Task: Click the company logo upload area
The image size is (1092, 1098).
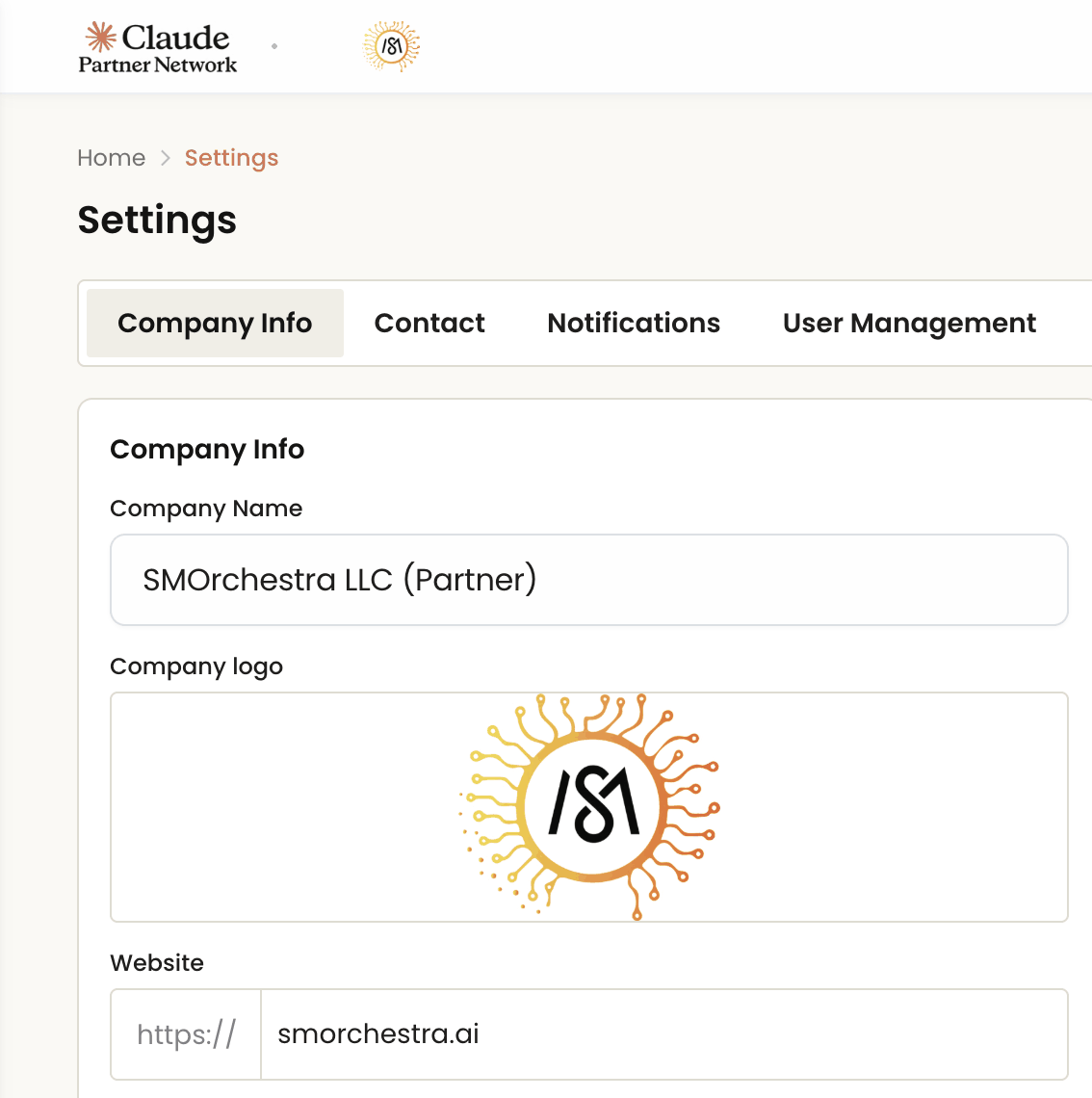Action: pos(588,807)
